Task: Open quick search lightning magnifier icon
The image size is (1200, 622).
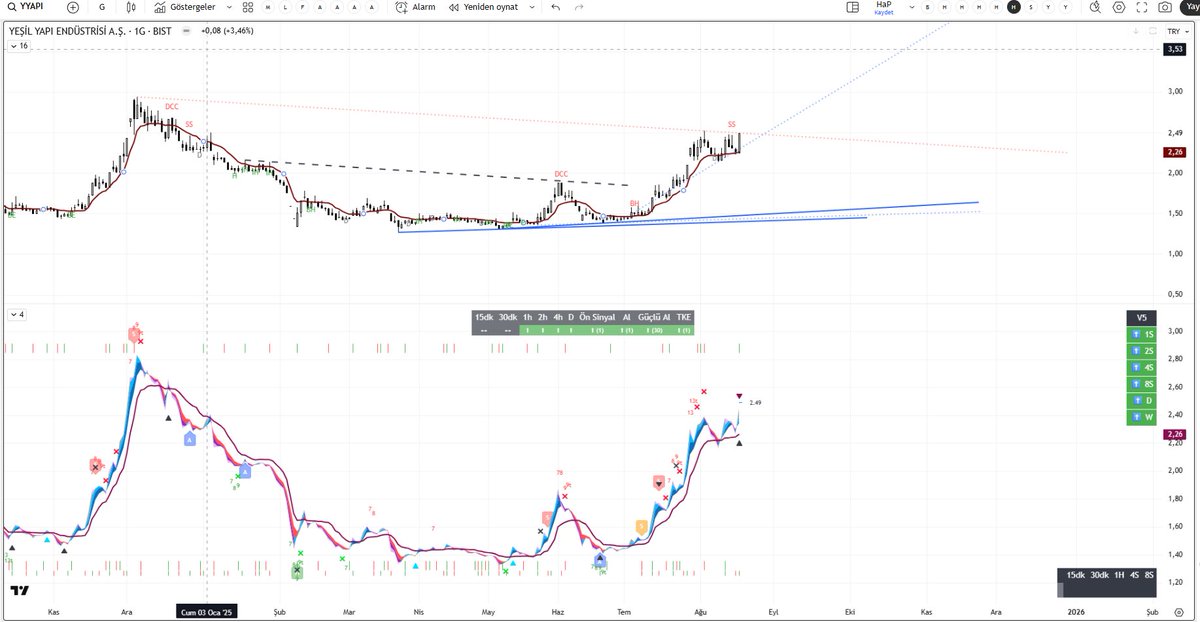Action: click(1094, 7)
